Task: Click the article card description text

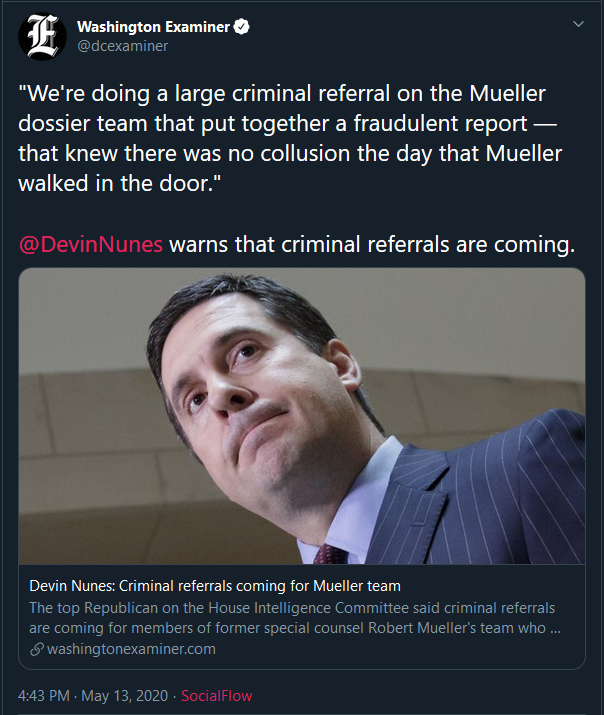Action: tap(290, 618)
